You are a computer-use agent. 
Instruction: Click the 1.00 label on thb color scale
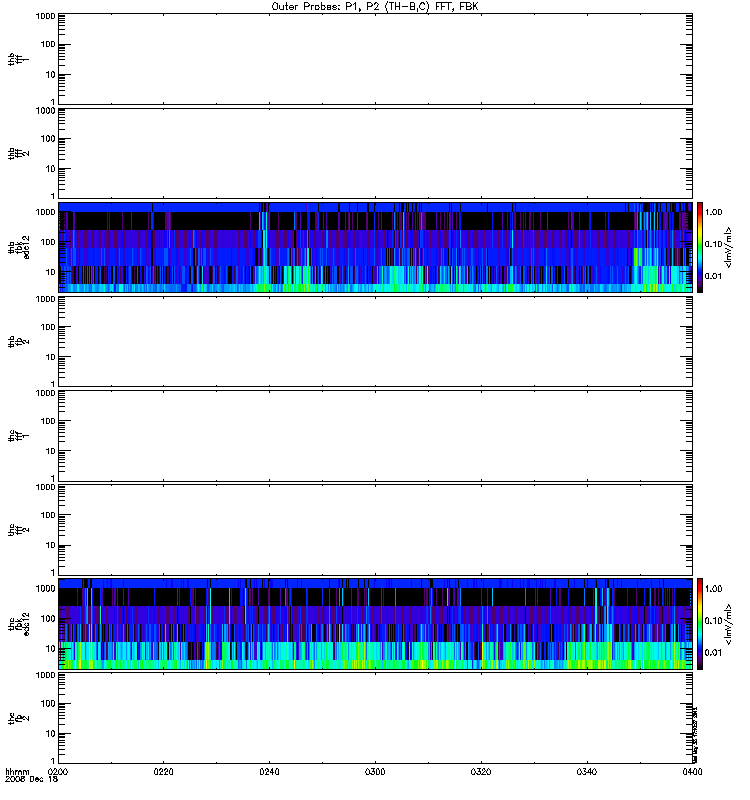pos(713,212)
